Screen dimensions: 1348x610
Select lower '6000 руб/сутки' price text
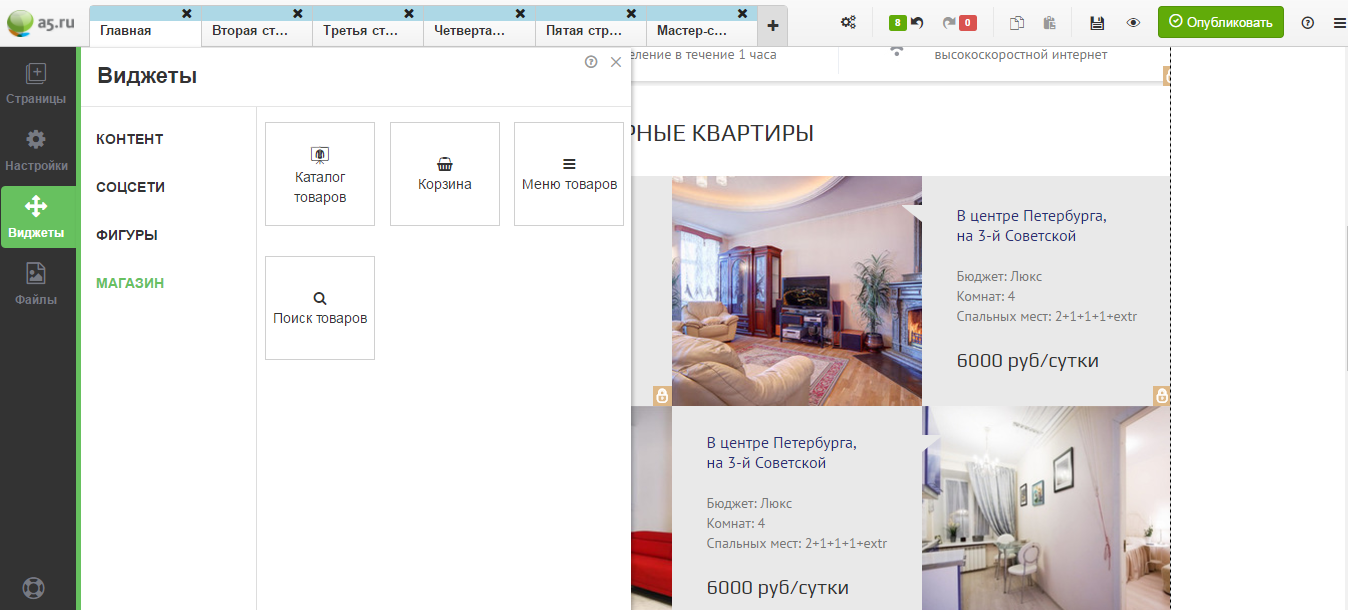coord(777,588)
